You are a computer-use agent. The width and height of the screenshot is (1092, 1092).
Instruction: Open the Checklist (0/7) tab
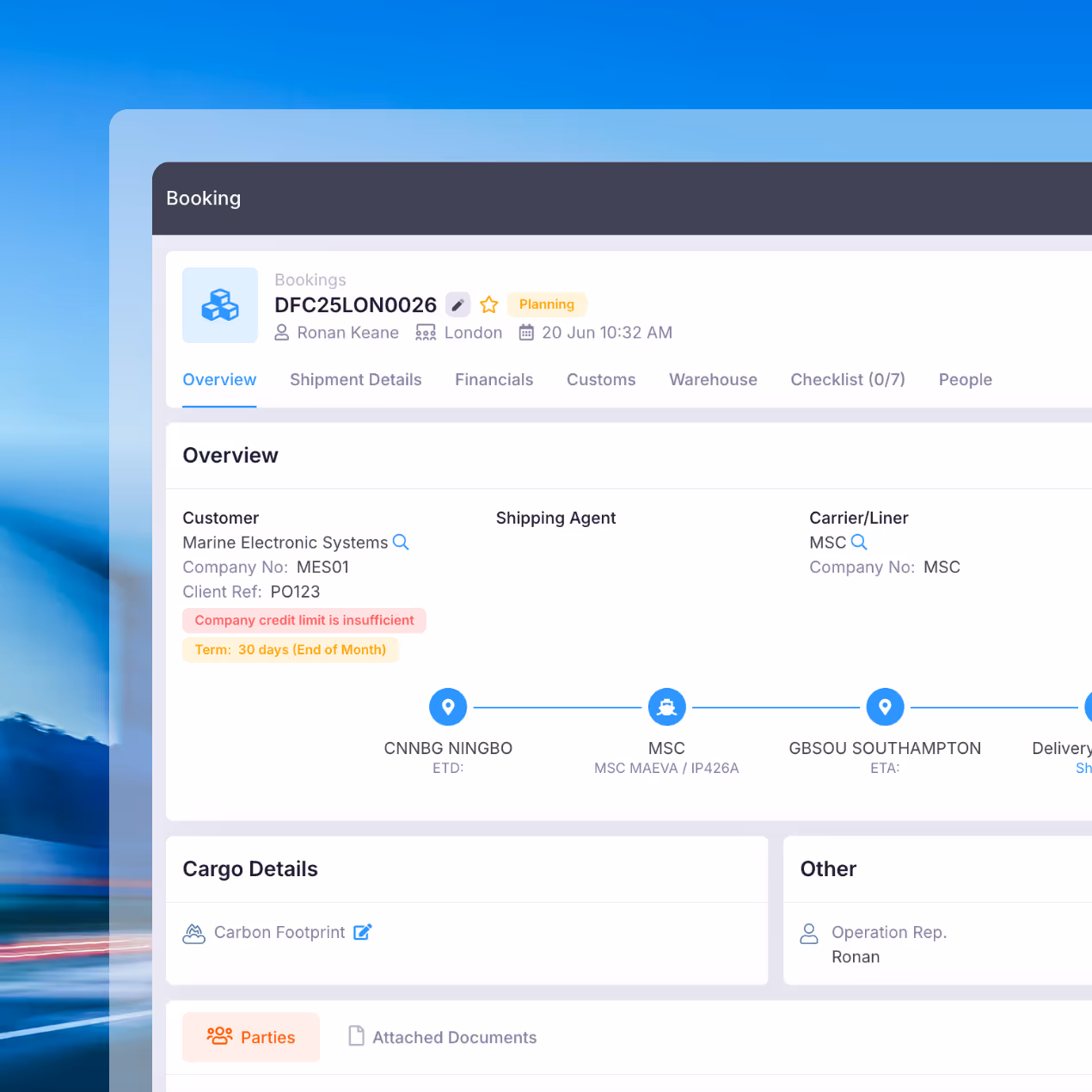tap(848, 379)
